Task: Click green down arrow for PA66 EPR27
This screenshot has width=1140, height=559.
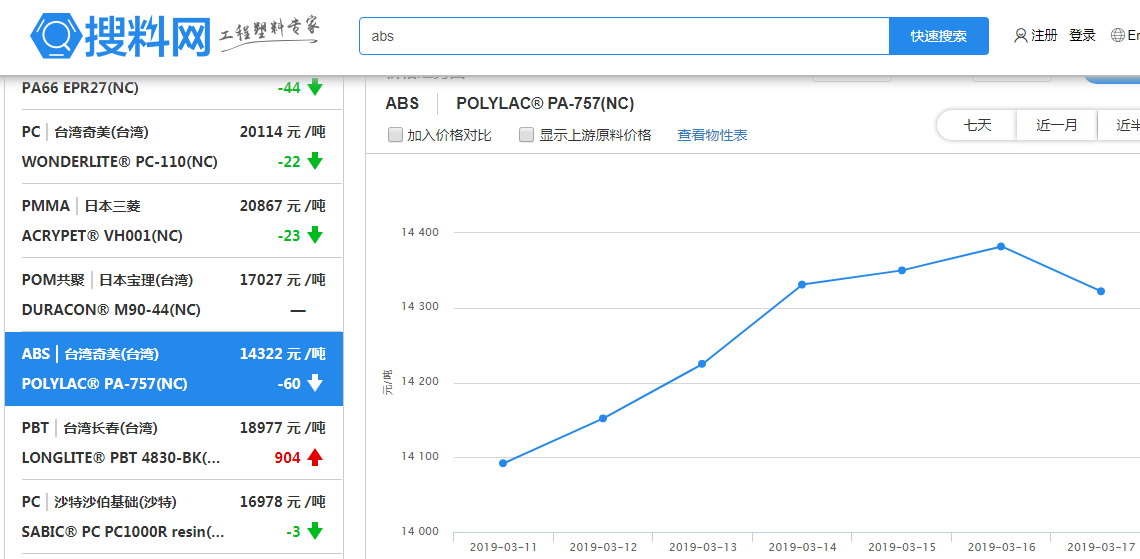Action: point(315,87)
